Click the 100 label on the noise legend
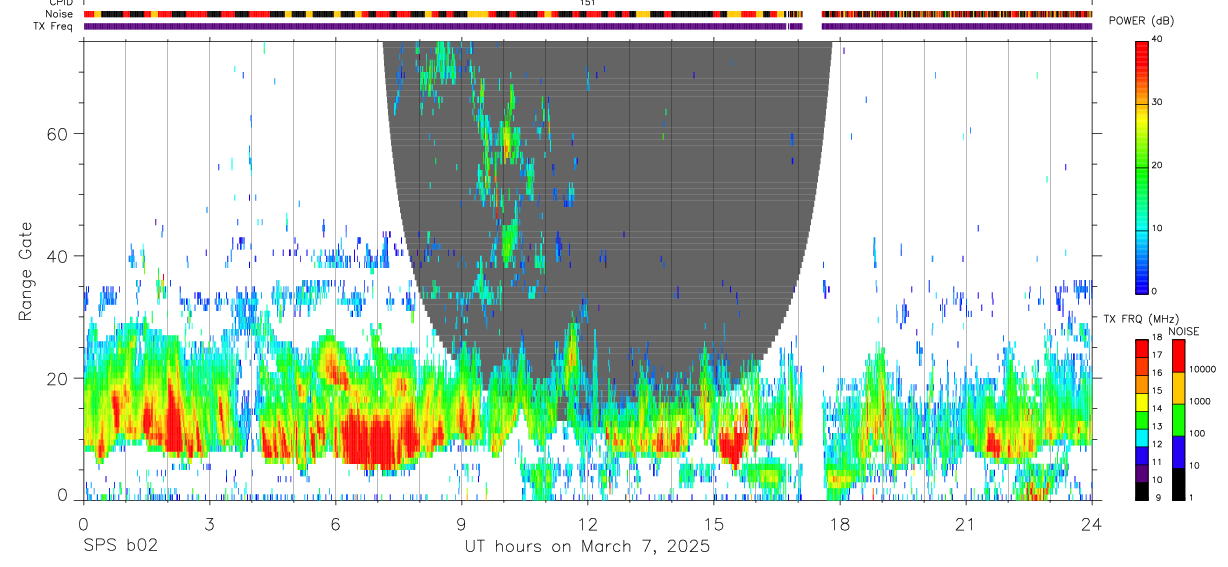 (x=1197, y=433)
